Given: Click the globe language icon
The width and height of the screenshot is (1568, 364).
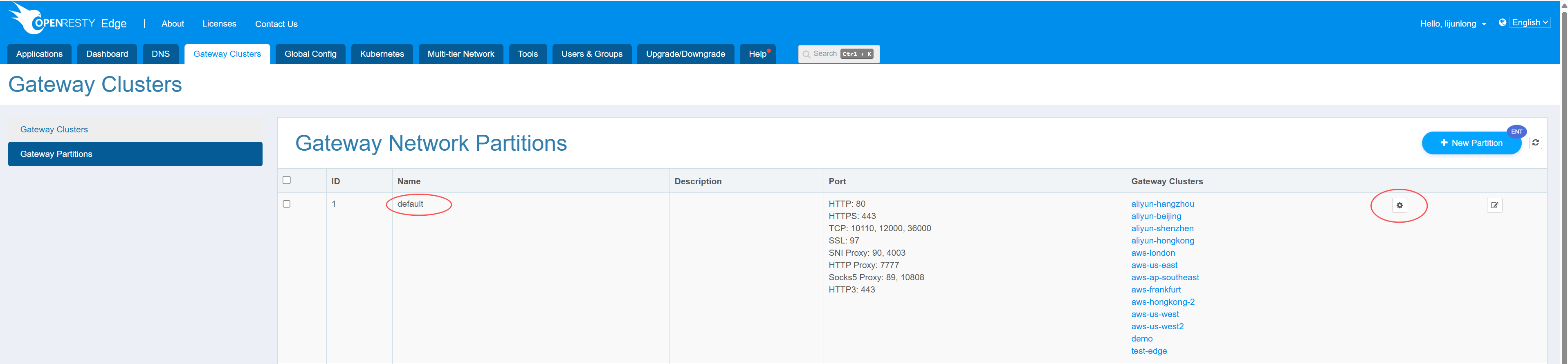Looking at the screenshot, I should tap(1502, 22).
